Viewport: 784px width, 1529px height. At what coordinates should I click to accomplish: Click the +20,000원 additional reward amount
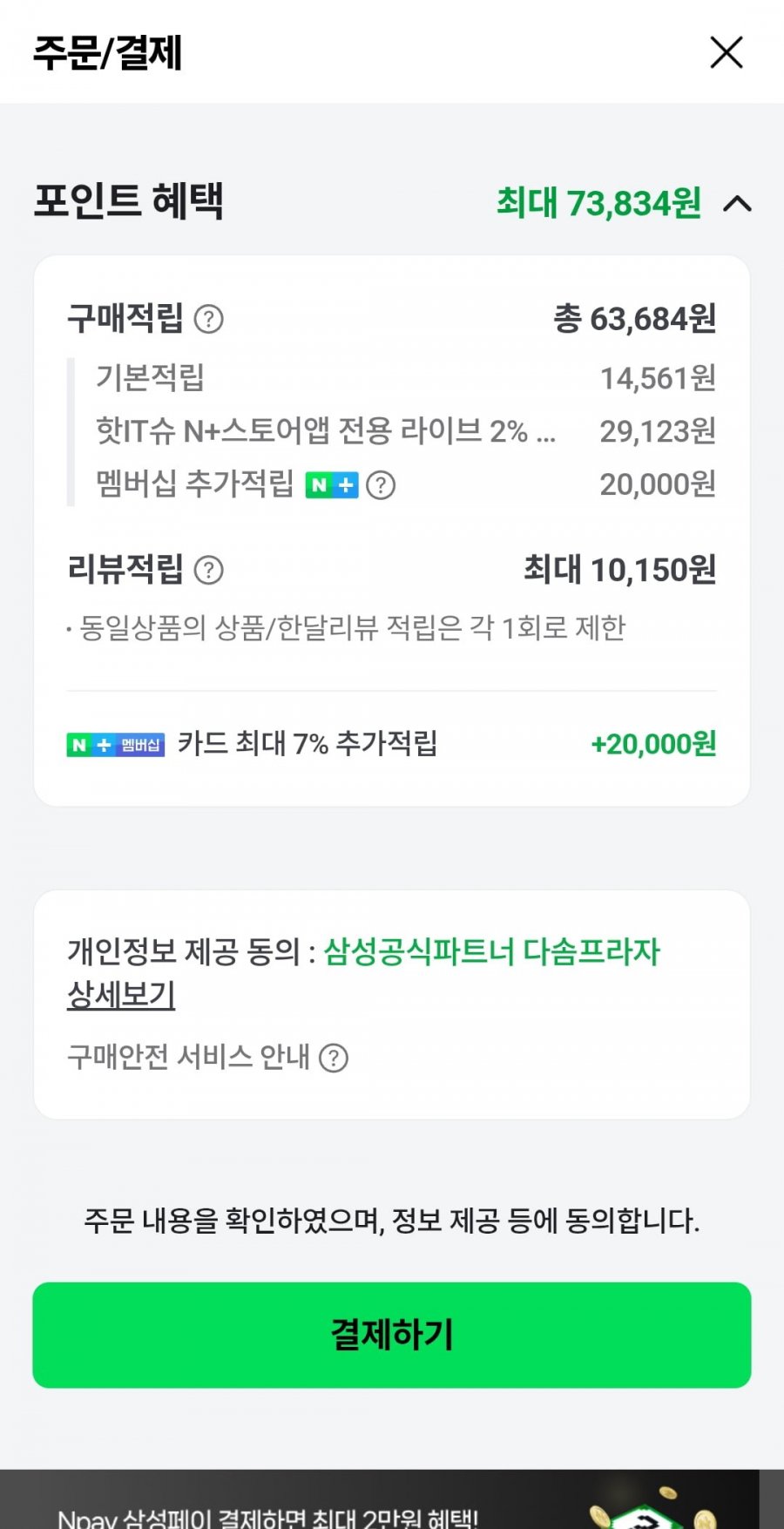click(x=653, y=744)
